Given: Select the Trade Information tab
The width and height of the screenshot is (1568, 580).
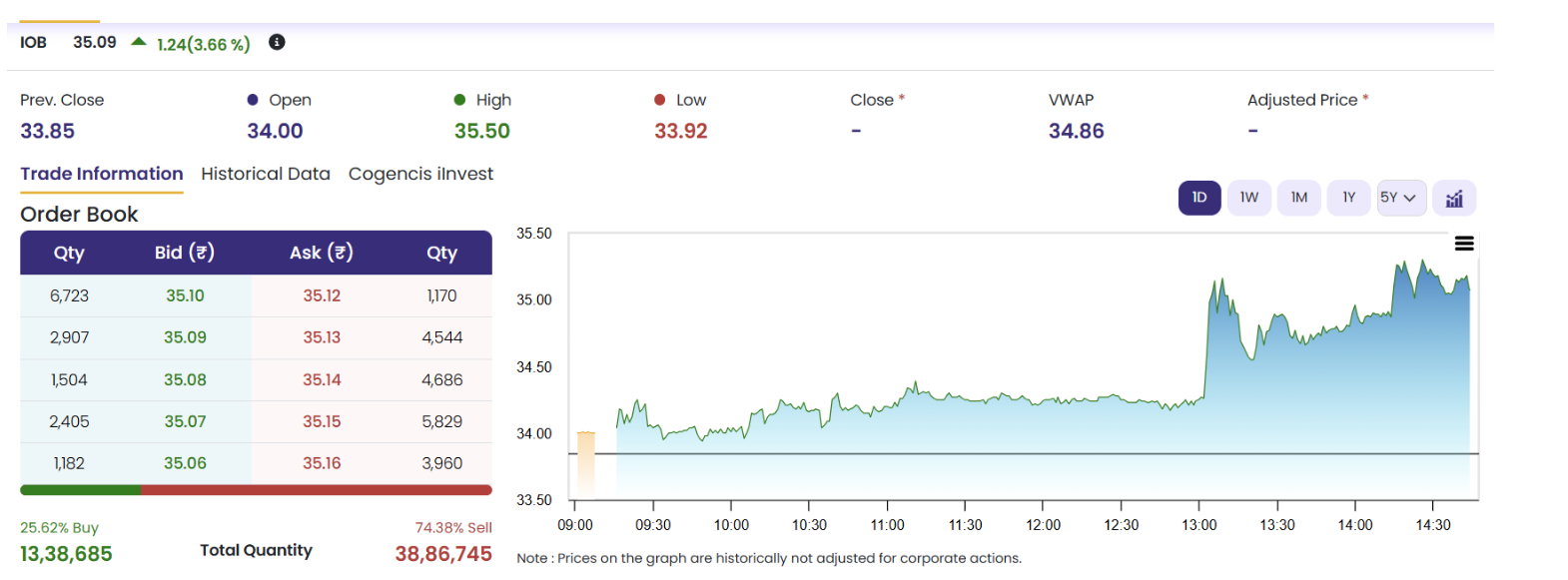Looking at the screenshot, I should [x=102, y=174].
